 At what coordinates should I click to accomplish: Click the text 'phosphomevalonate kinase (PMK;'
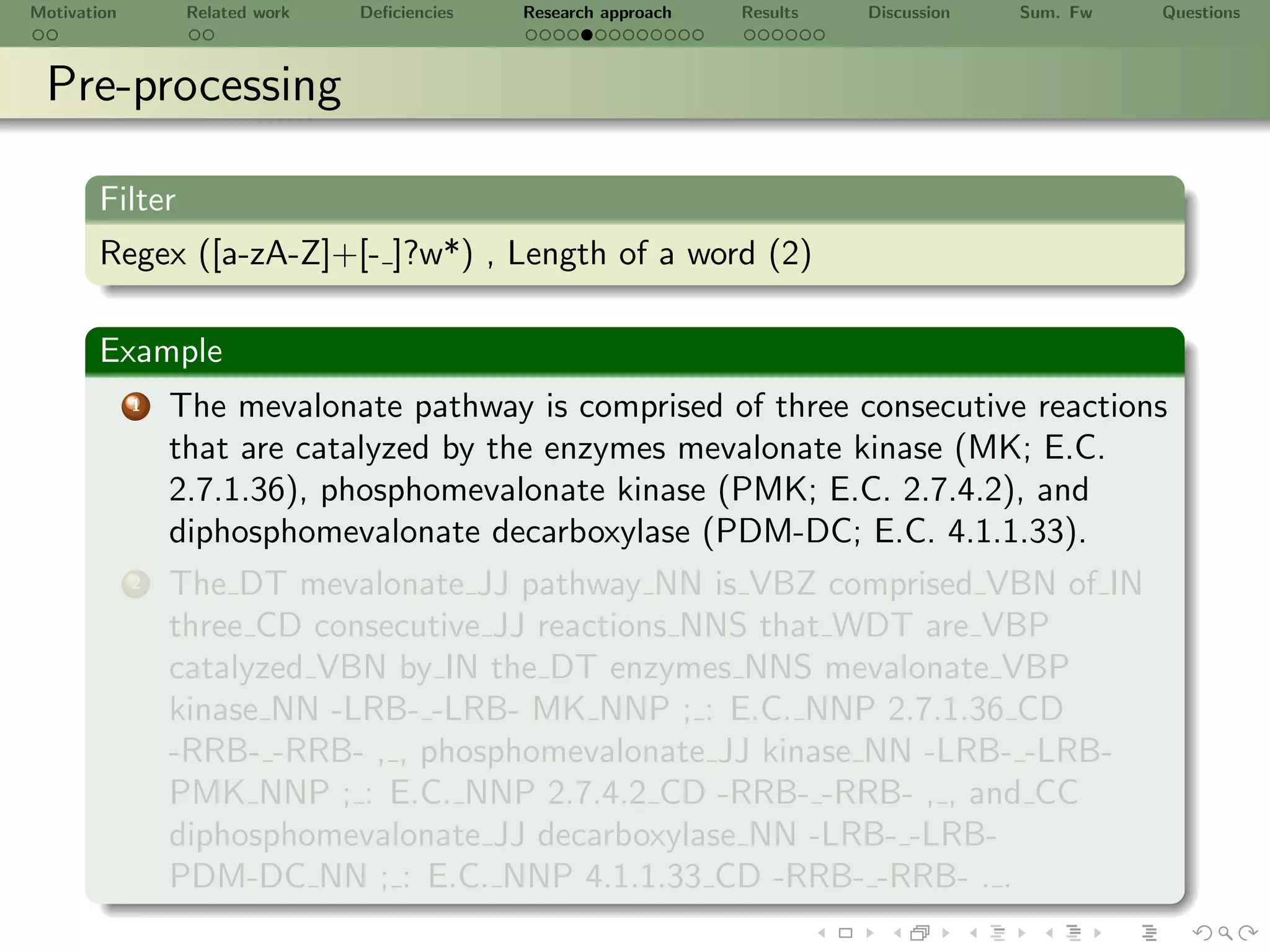568,490
